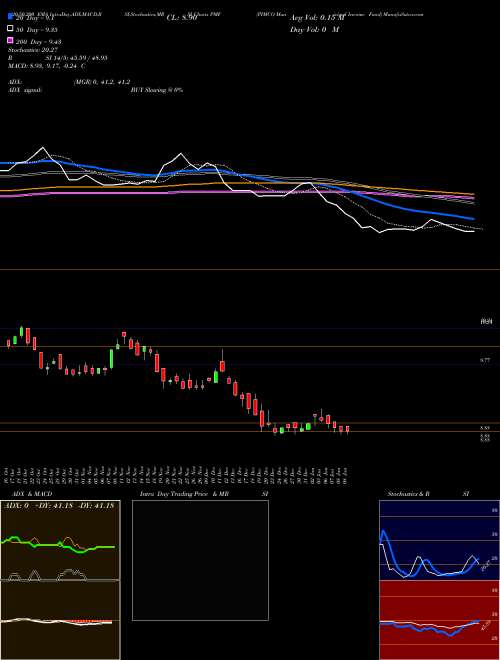The image size is (500, 660).
Task: Click the red RSI chart lower panel
Action: pos(439,620)
